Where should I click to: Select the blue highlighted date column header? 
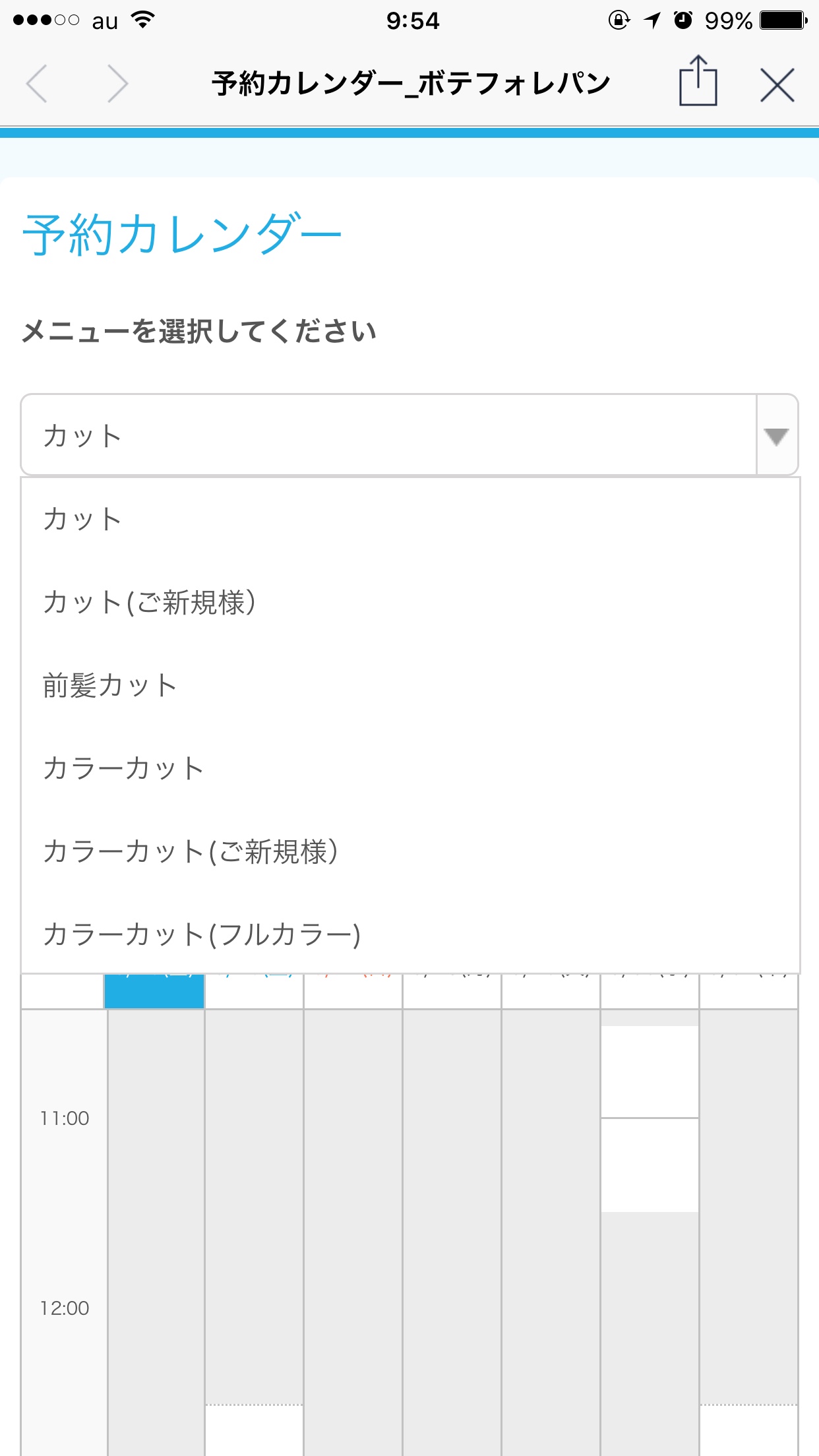154,991
